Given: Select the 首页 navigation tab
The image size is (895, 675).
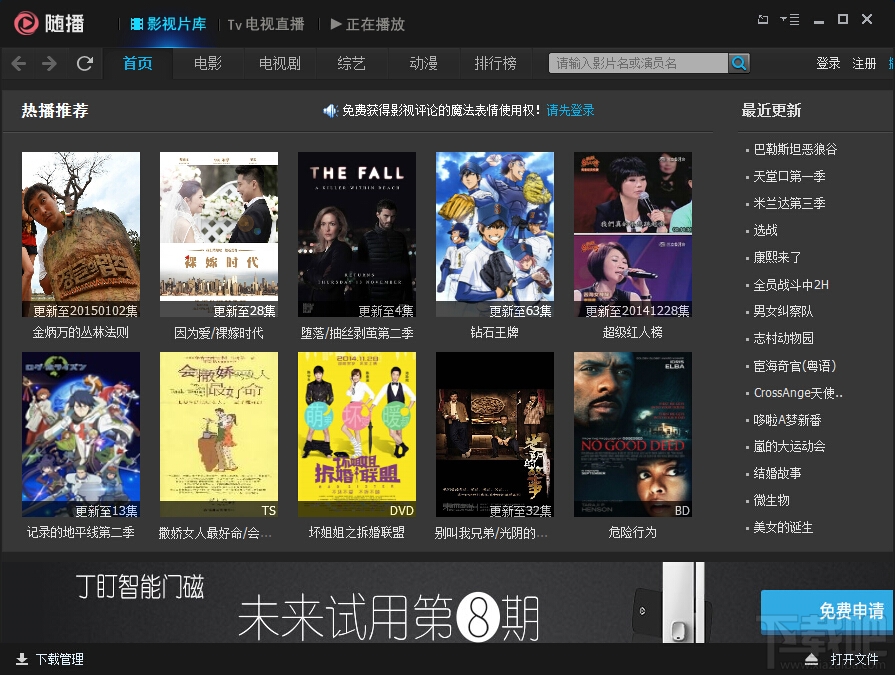Looking at the screenshot, I should pyautogui.click(x=138, y=63).
